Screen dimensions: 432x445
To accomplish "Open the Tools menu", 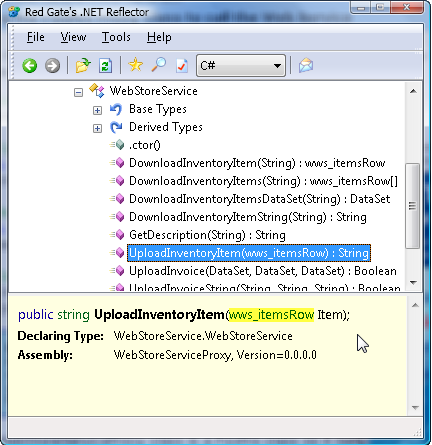I will pos(116,37).
